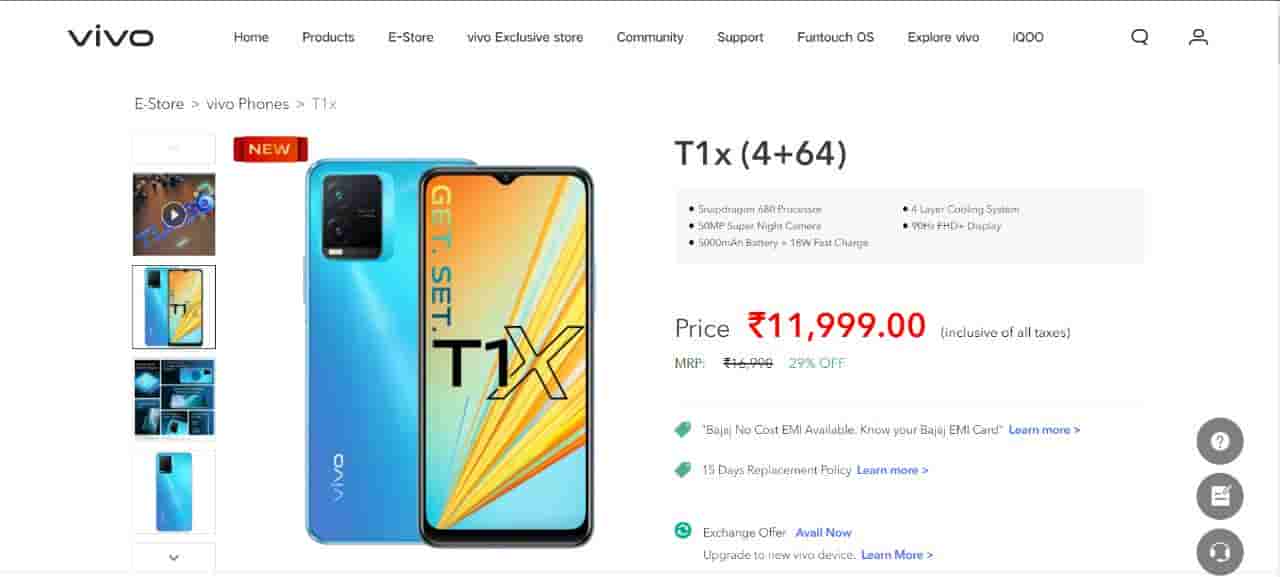This screenshot has width=1280, height=577.
Task: Click the vivo logo
Action: (x=111, y=37)
